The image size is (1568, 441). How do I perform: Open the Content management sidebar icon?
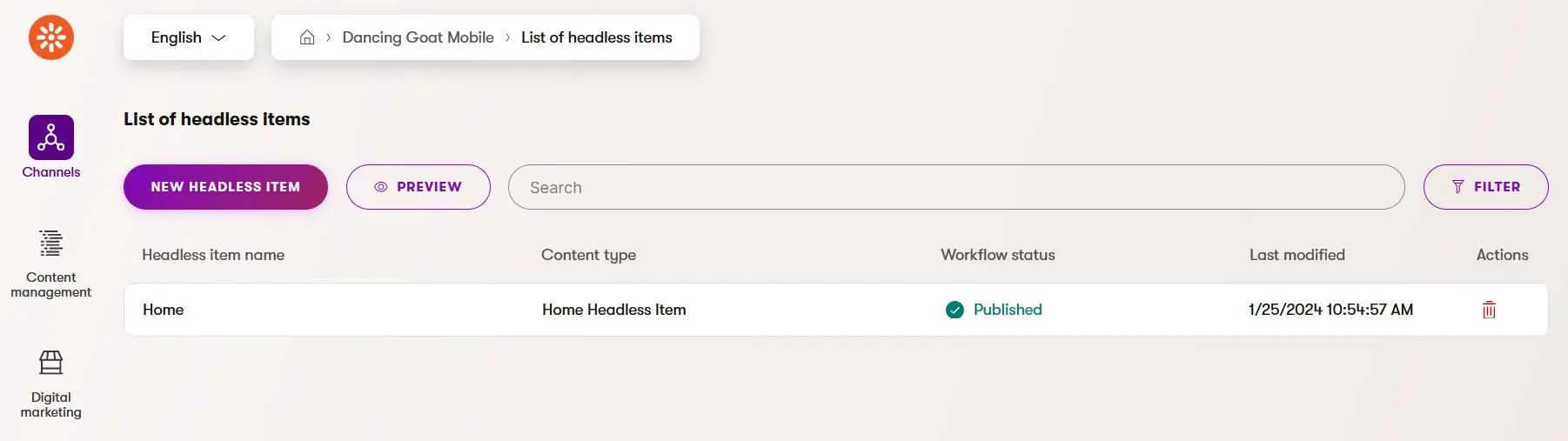click(51, 244)
